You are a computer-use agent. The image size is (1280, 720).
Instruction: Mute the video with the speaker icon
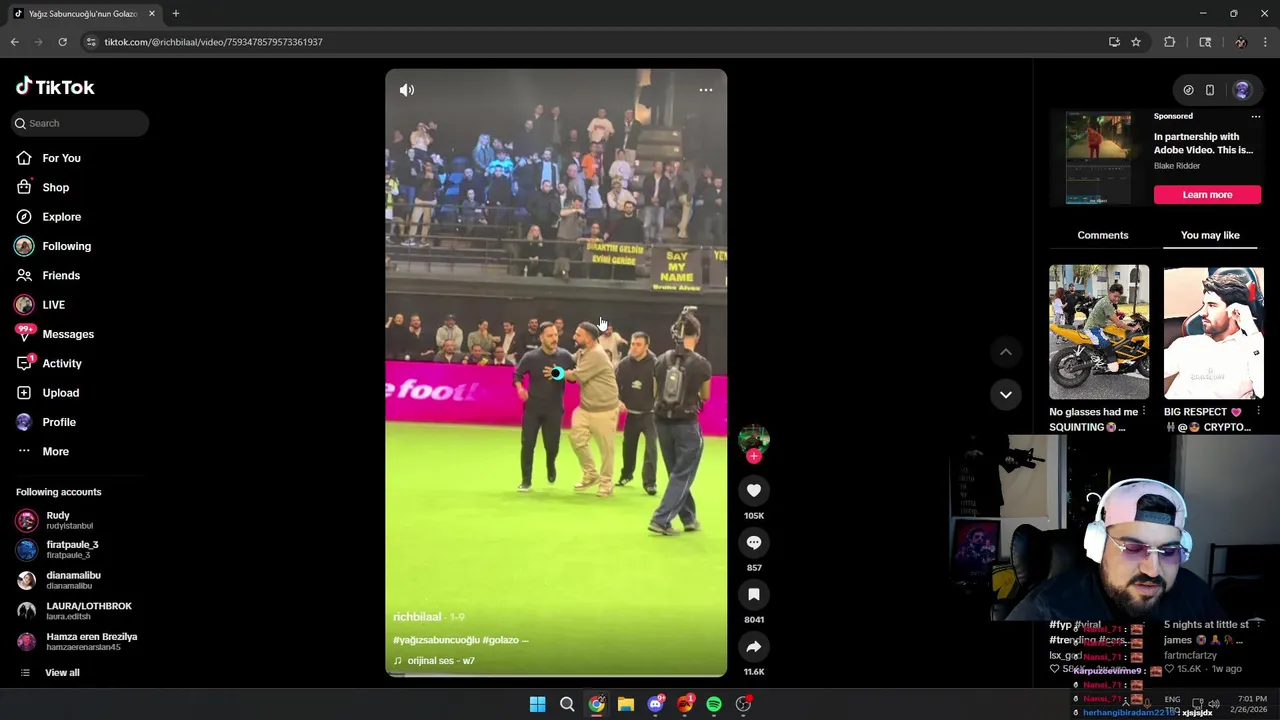407,90
